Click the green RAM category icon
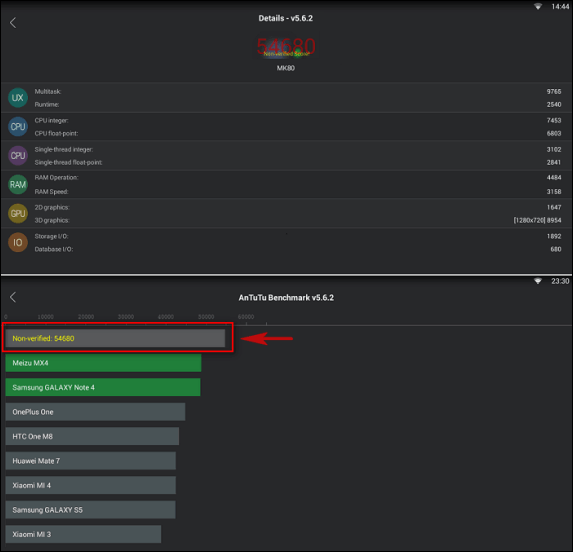This screenshot has width=573, height=552. pos(18,184)
